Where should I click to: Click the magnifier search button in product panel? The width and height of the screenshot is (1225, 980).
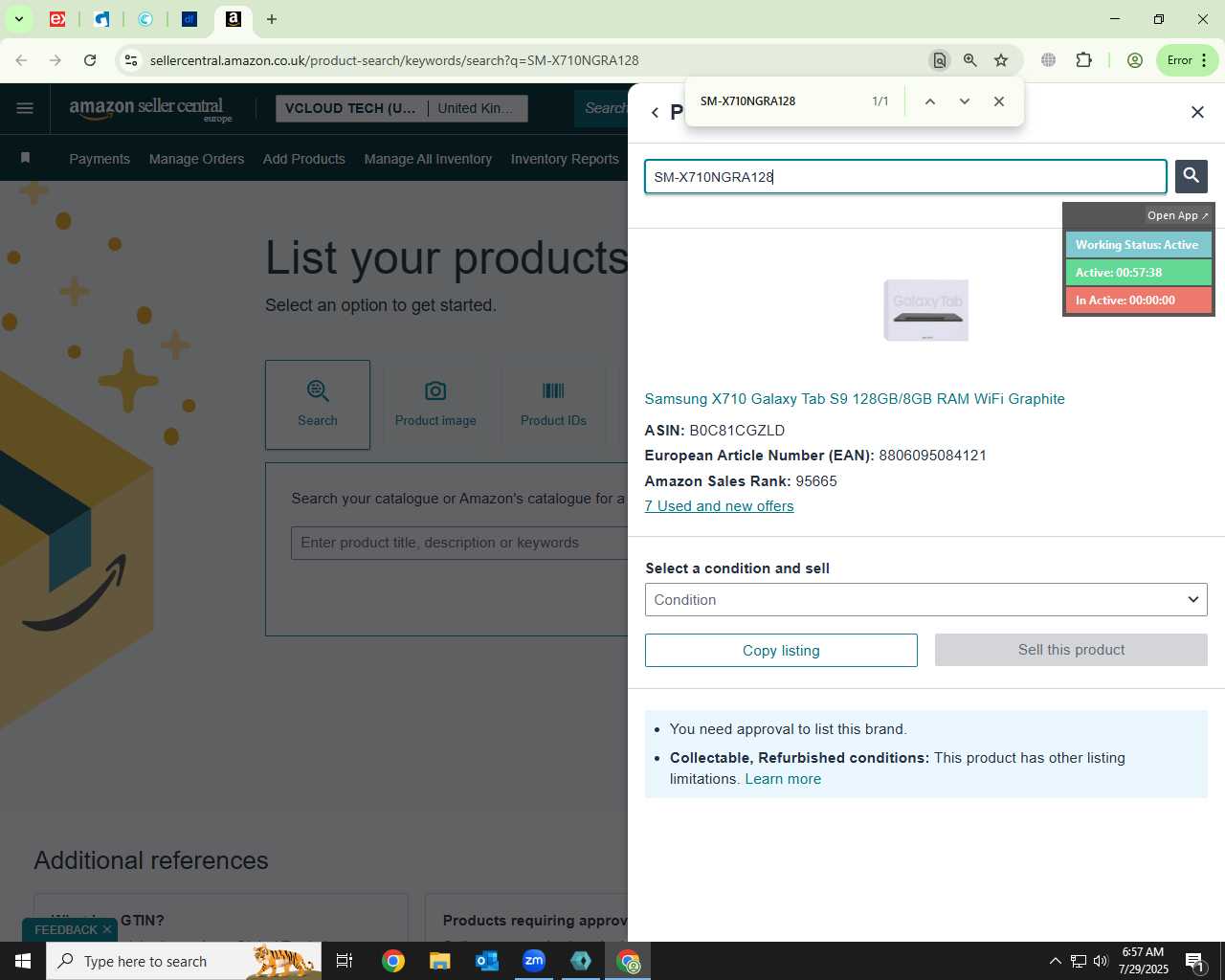[1192, 176]
